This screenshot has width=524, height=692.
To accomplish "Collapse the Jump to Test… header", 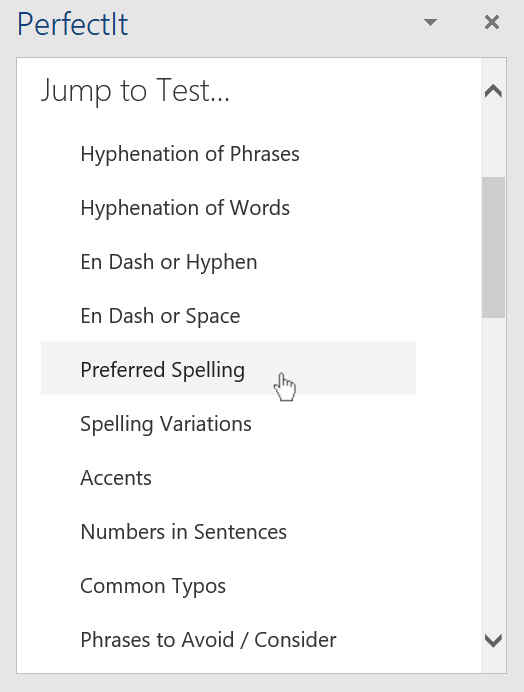I will 135,90.
